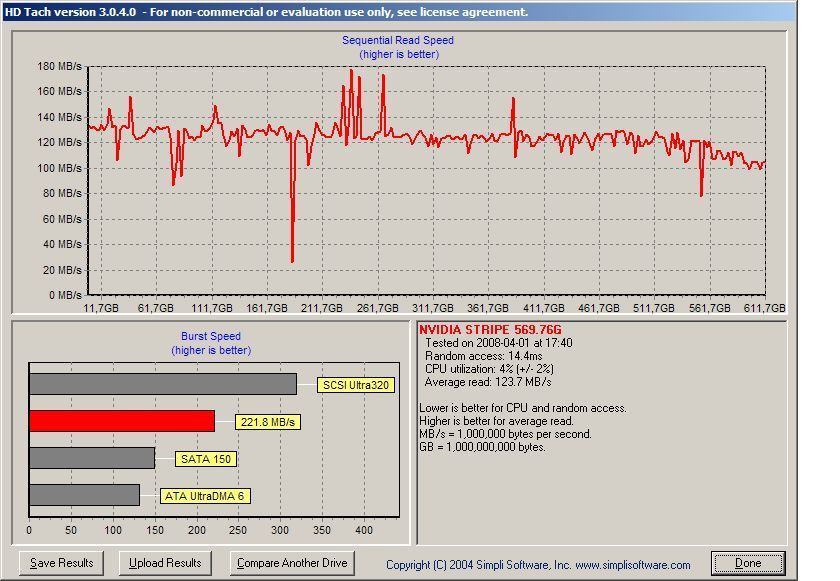Click the NVIDIA STRIPE 569.76G heading
840x581 pixels.
pos(490,329)
